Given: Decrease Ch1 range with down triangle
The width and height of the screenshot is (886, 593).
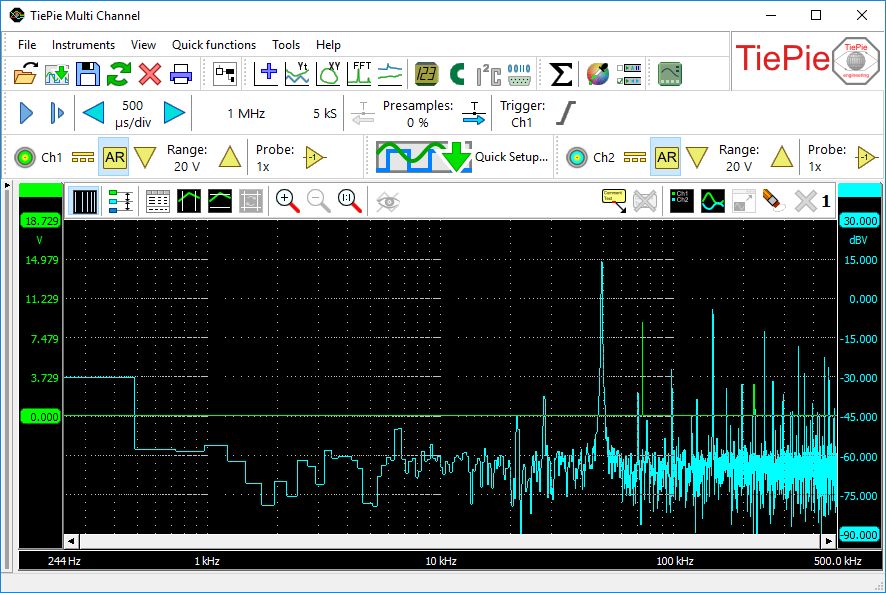Looking at the screenshot, I should coord(146,157).
